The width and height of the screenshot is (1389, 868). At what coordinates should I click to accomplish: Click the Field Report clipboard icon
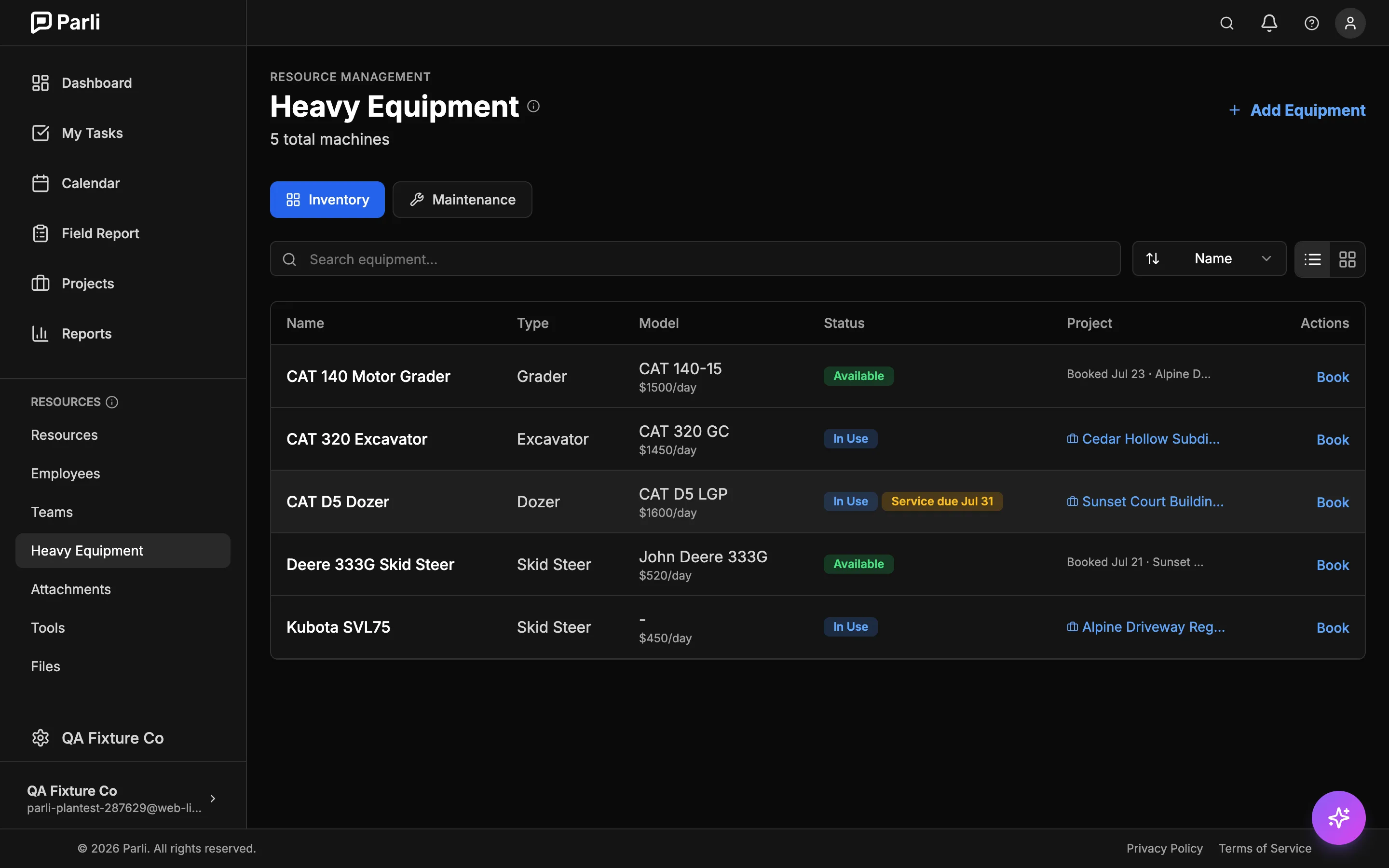pyautogui.click(x=40, y=233)
